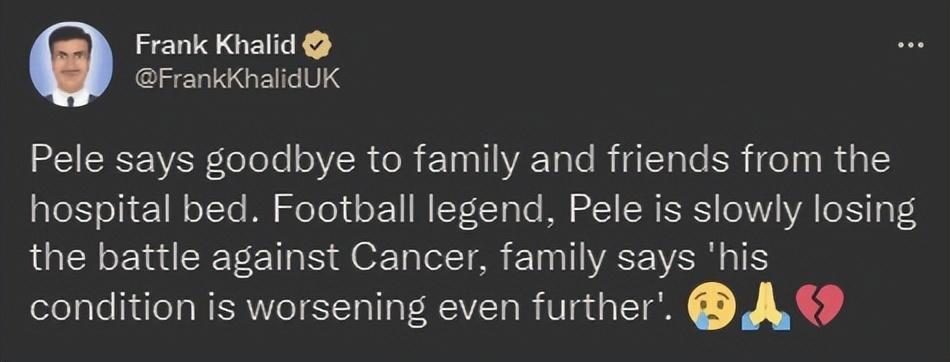Click the word Cancer in tweet
Screen dimensions: 950x362
click(x=422, y=261)
